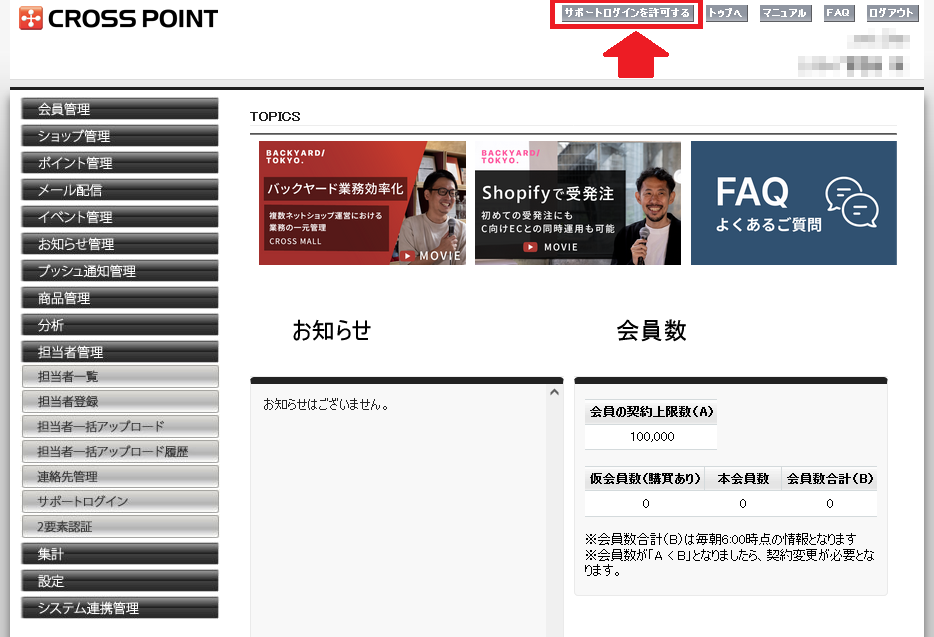Open イベント管理 menu

(x=120, y=217)
